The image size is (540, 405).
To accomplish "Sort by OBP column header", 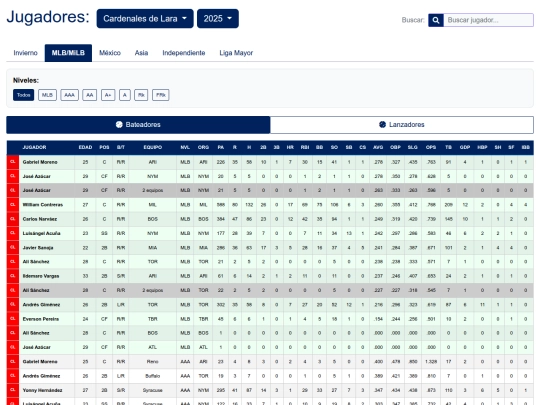I will click(x=395, y=147).
